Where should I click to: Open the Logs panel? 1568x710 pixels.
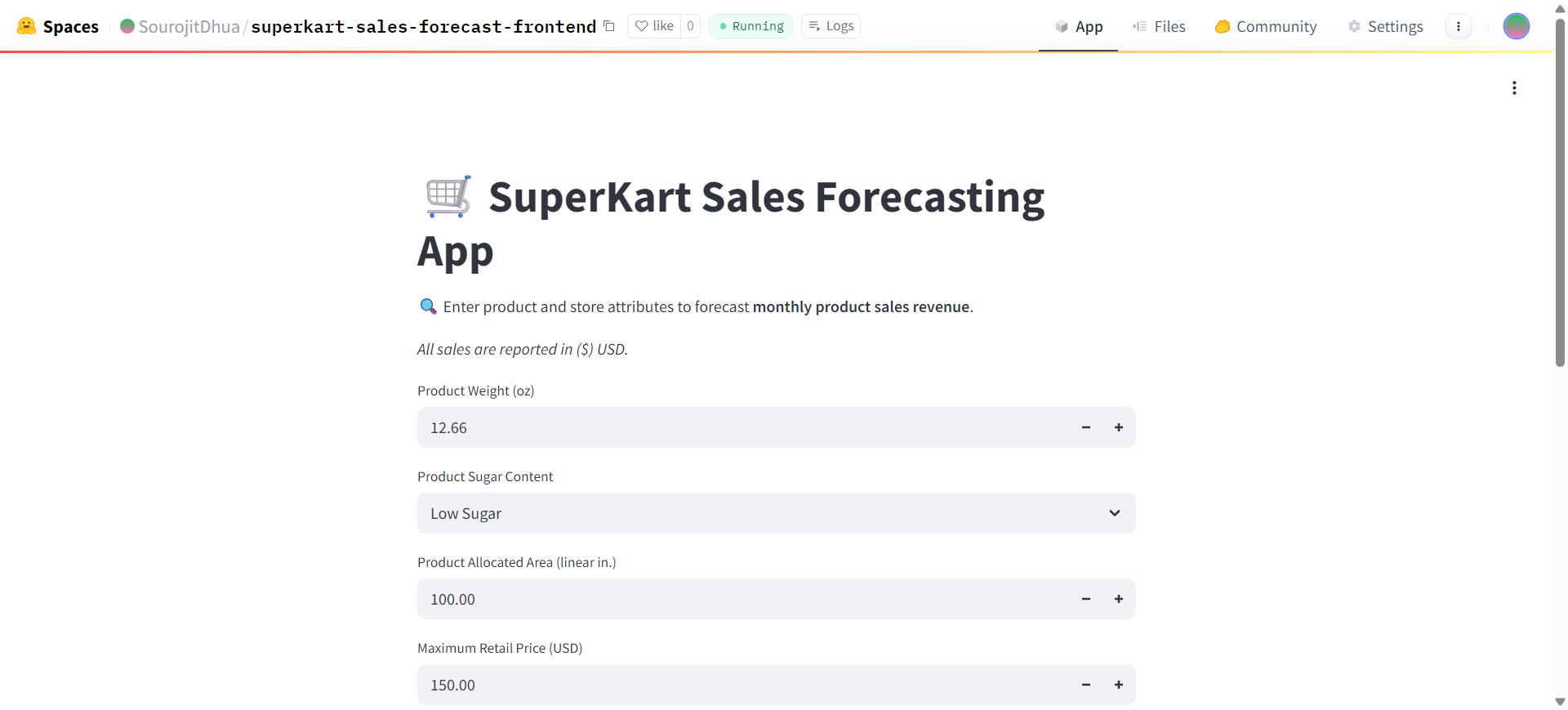831,26
